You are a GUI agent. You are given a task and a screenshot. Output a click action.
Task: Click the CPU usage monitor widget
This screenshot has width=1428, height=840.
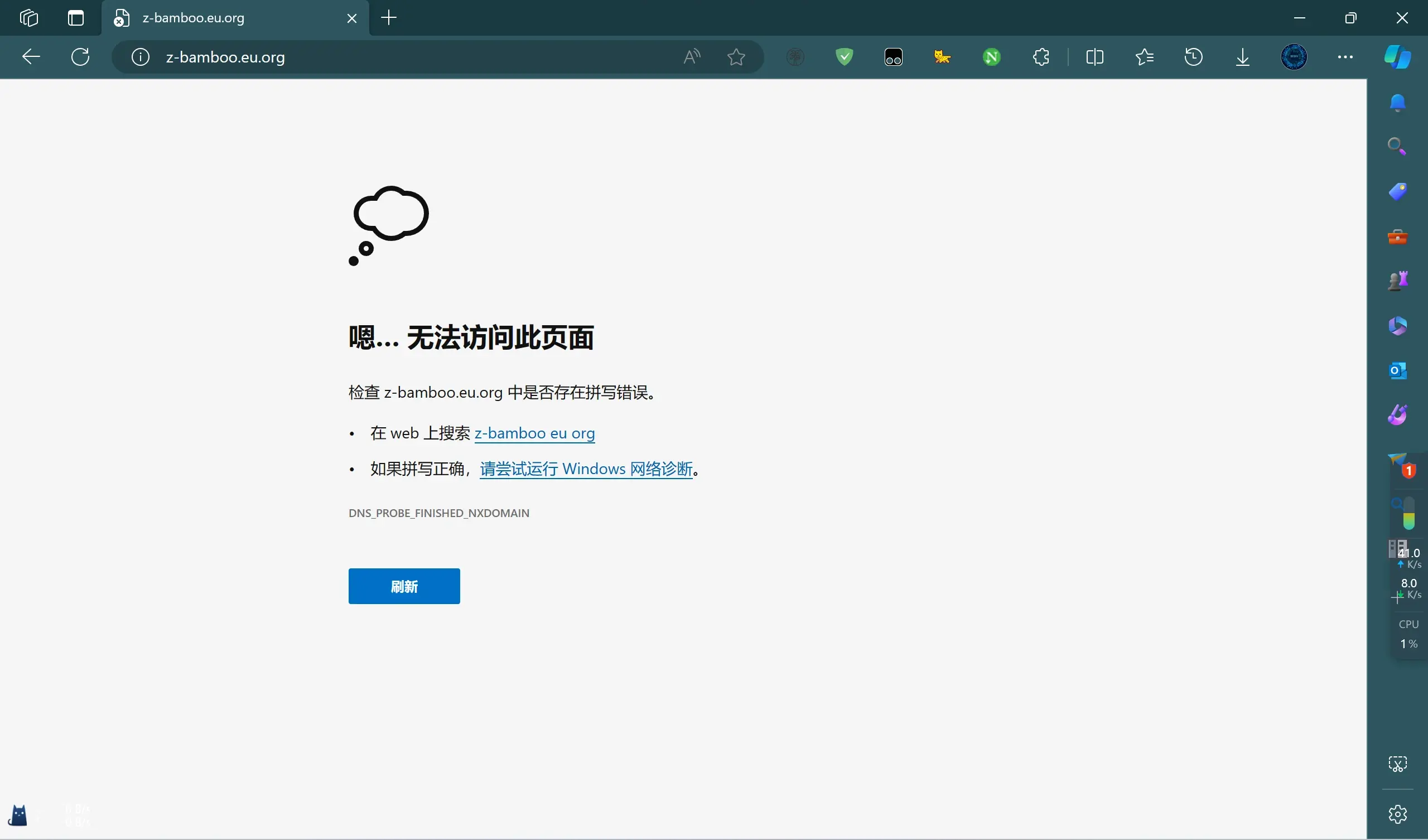point(1408,634)
